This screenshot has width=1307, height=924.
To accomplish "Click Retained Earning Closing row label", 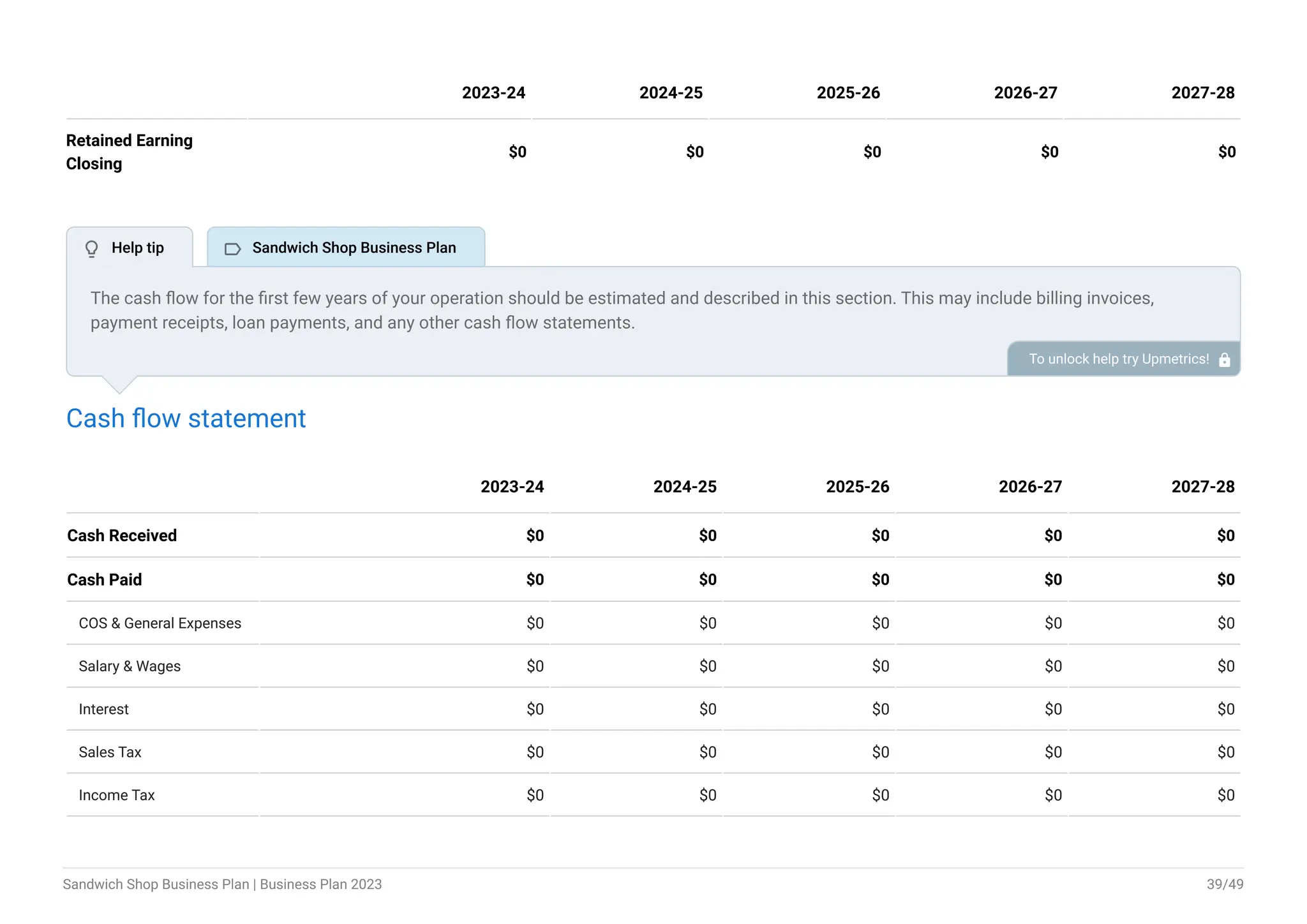I will [129, 152].
